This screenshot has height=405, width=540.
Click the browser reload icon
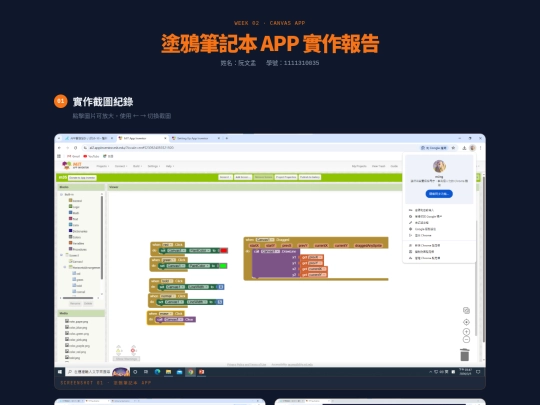[x=75, y=148]
